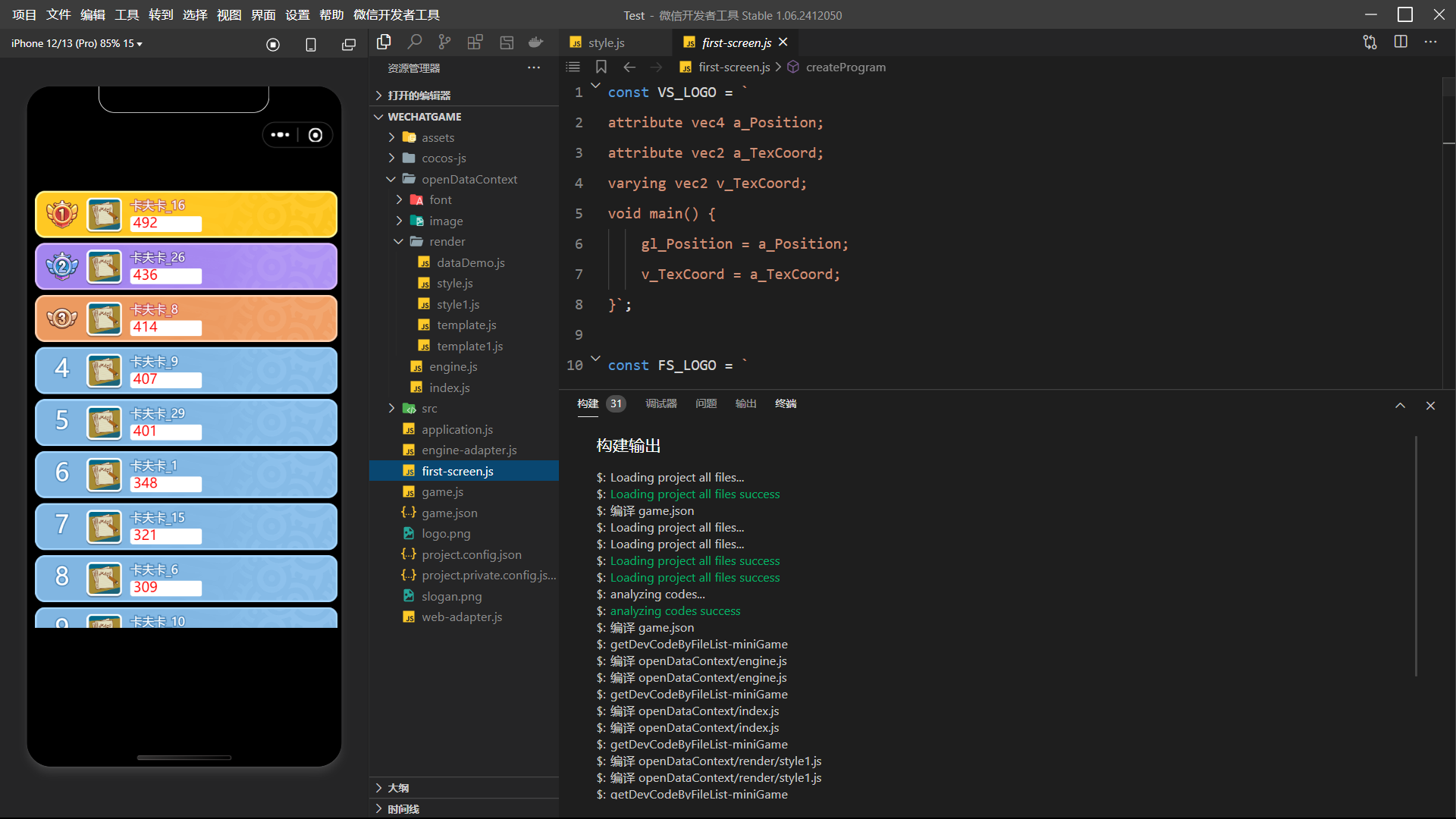Screen dimensions: 1456x819
Task: Click the phone device icon in simulator toolbar
Action: pyautogui.click(x=311, y=45)
